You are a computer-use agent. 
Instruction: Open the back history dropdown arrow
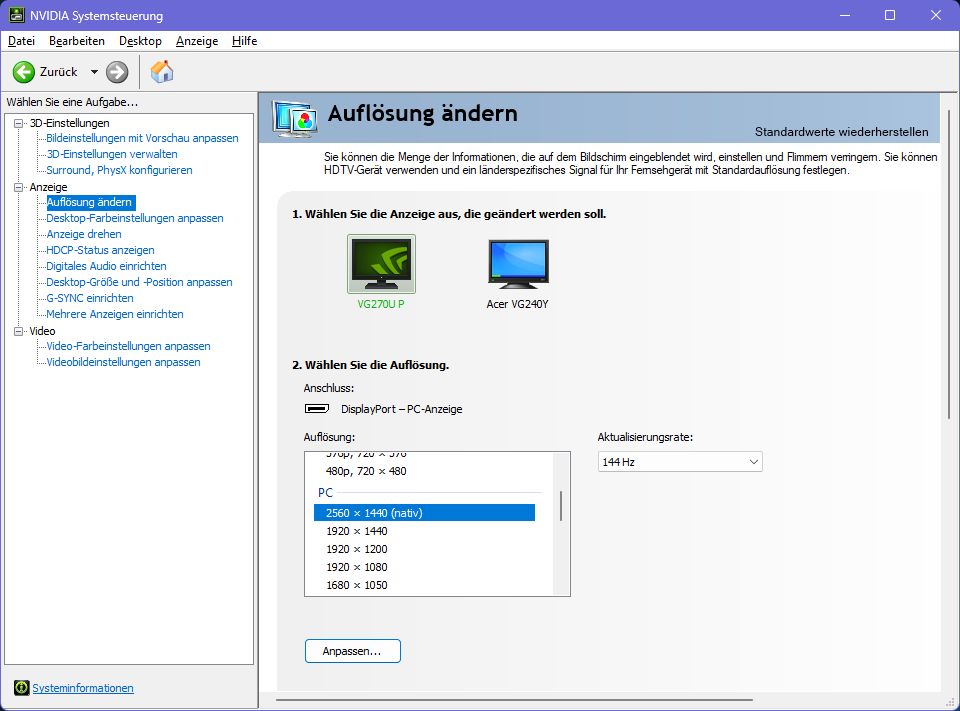(x=94, y=72)
